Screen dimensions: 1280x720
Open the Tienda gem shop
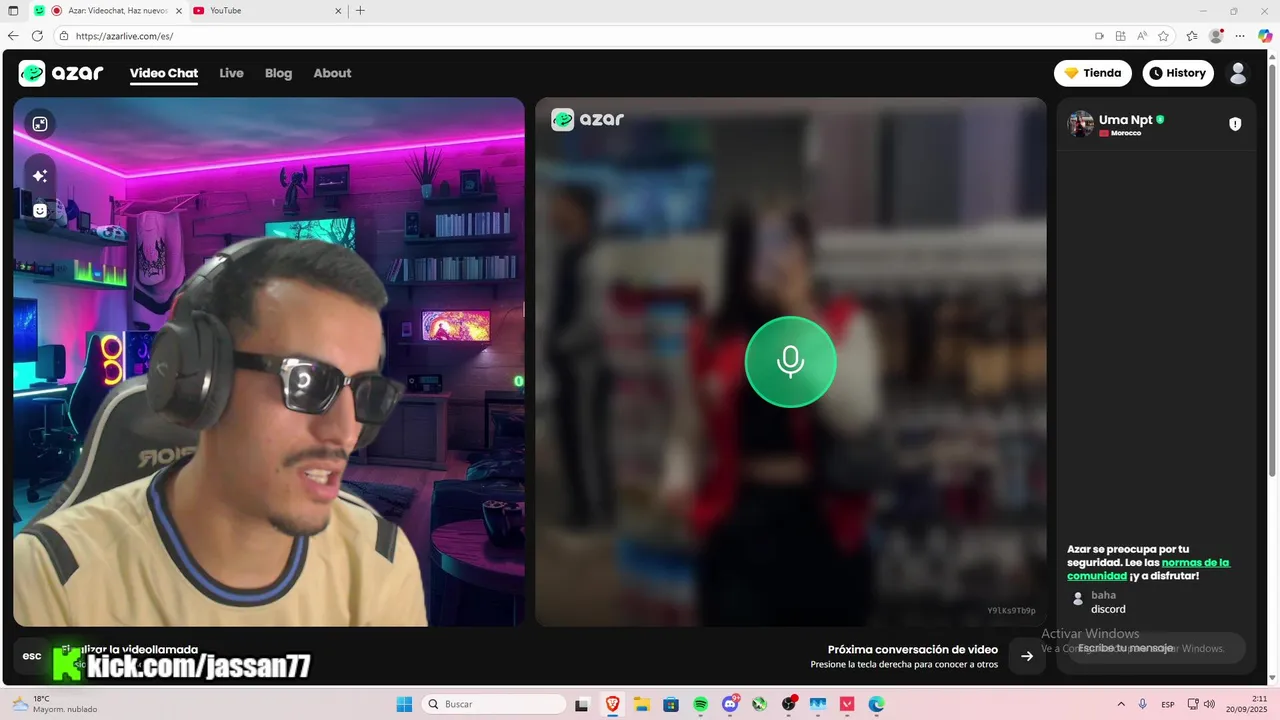tap(1092, 73)
